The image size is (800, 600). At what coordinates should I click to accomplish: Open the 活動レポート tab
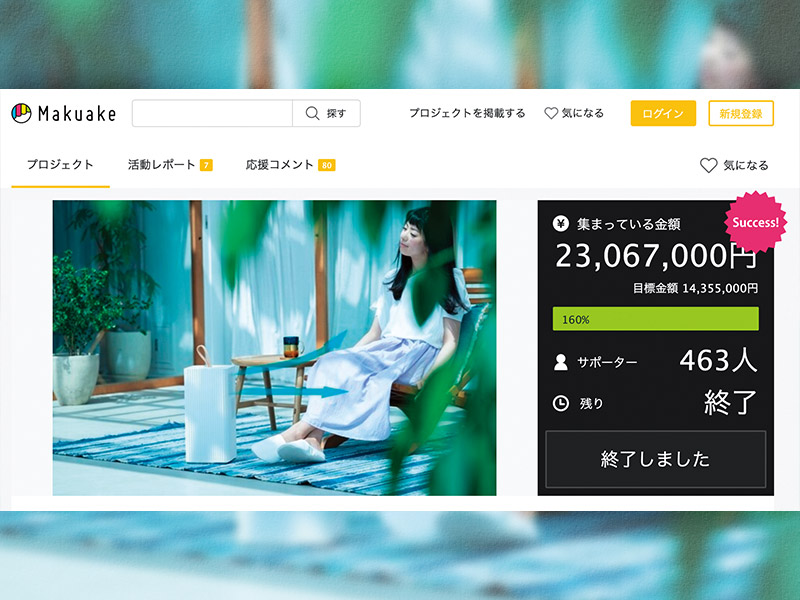pos(160,162)
